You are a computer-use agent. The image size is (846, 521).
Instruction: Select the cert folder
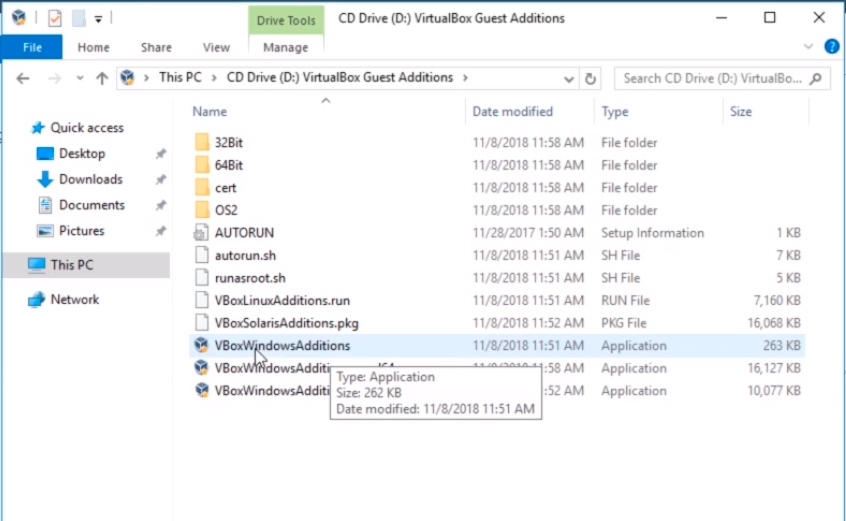tap(226, 188)
